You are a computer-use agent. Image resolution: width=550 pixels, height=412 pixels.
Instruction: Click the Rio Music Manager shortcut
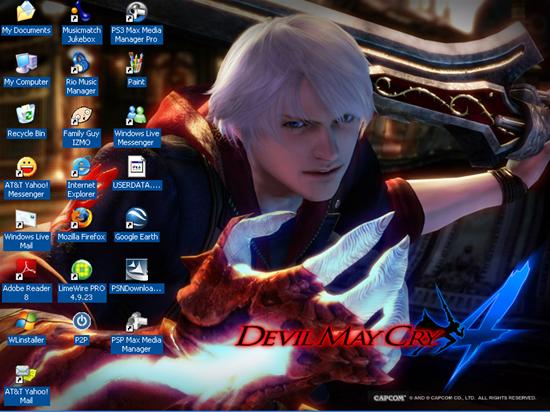coord(81,63)
